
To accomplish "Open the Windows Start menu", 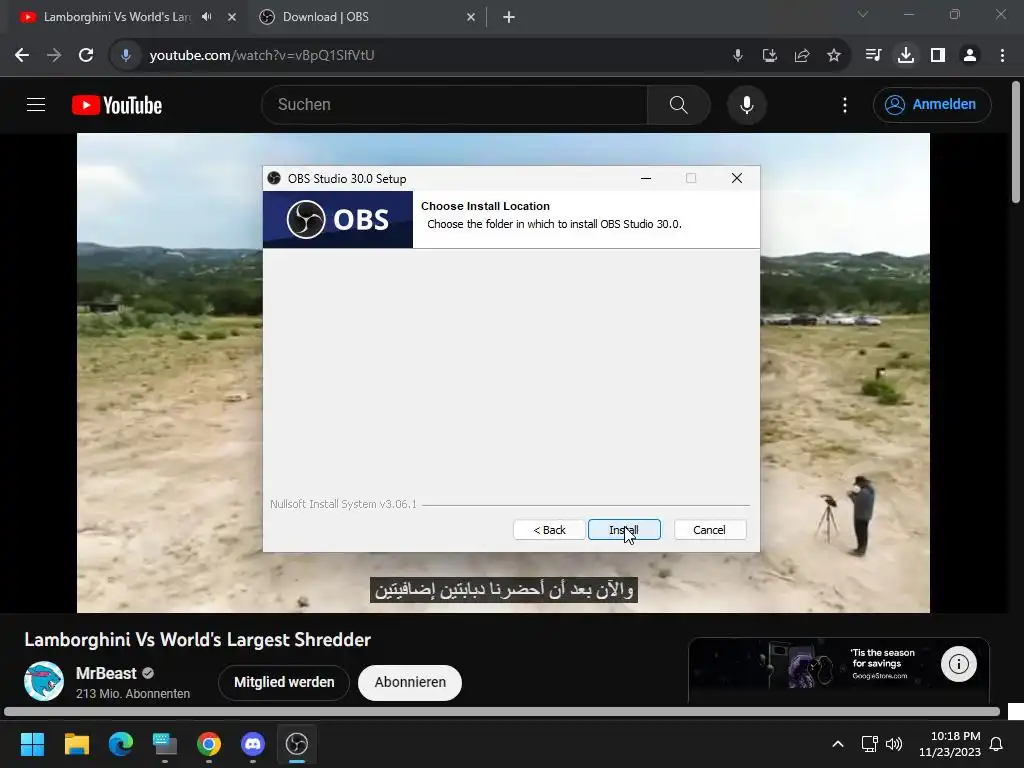I will pos(32,744).
